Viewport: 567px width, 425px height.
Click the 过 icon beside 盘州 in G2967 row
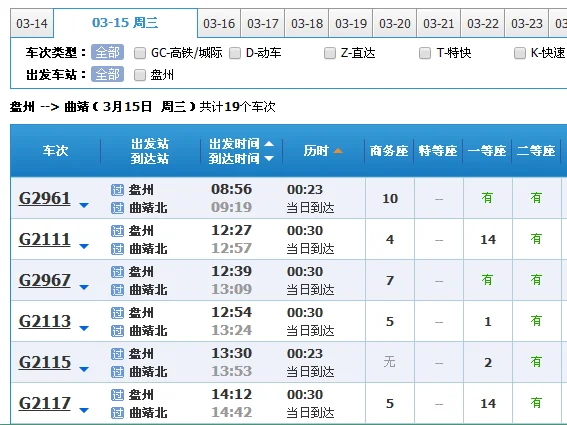point(117,272)
